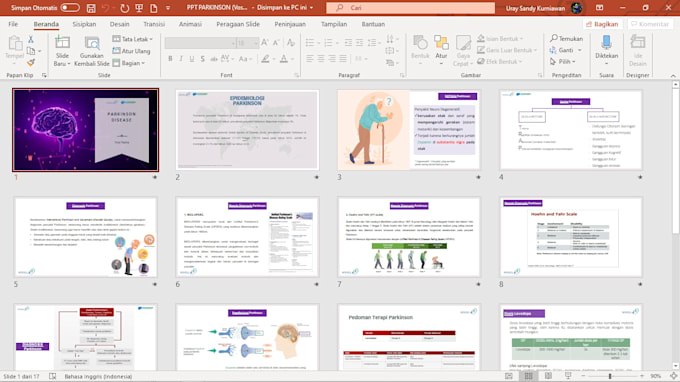Viewport: 680px width, 382px height.
Task: Click the status bar slideshow icon
Action: click(568, 376)
